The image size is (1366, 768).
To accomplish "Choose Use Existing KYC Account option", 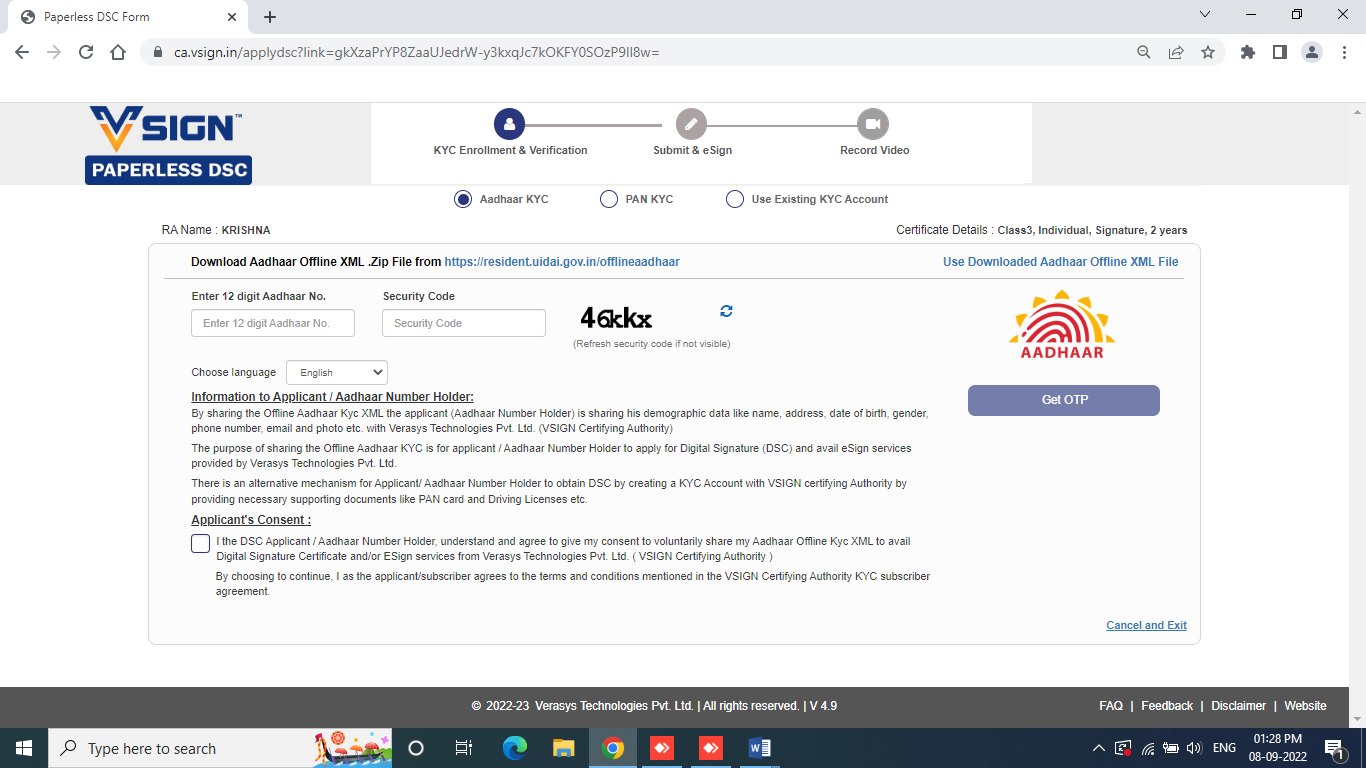I will click(735, 199).
